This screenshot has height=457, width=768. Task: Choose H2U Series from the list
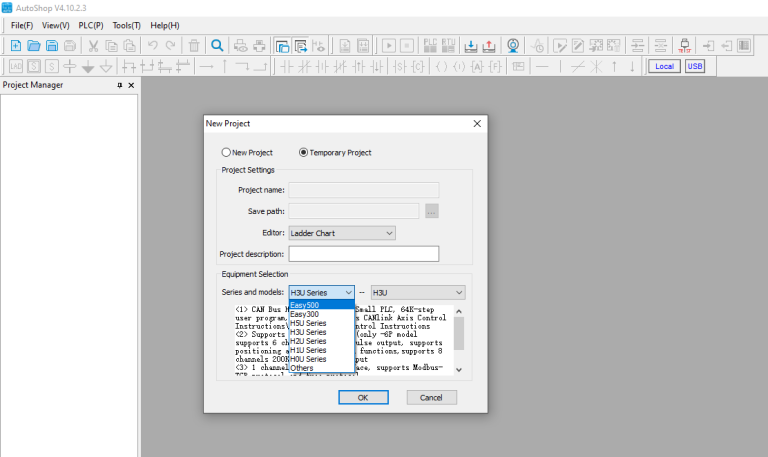[x=322, y=341]
